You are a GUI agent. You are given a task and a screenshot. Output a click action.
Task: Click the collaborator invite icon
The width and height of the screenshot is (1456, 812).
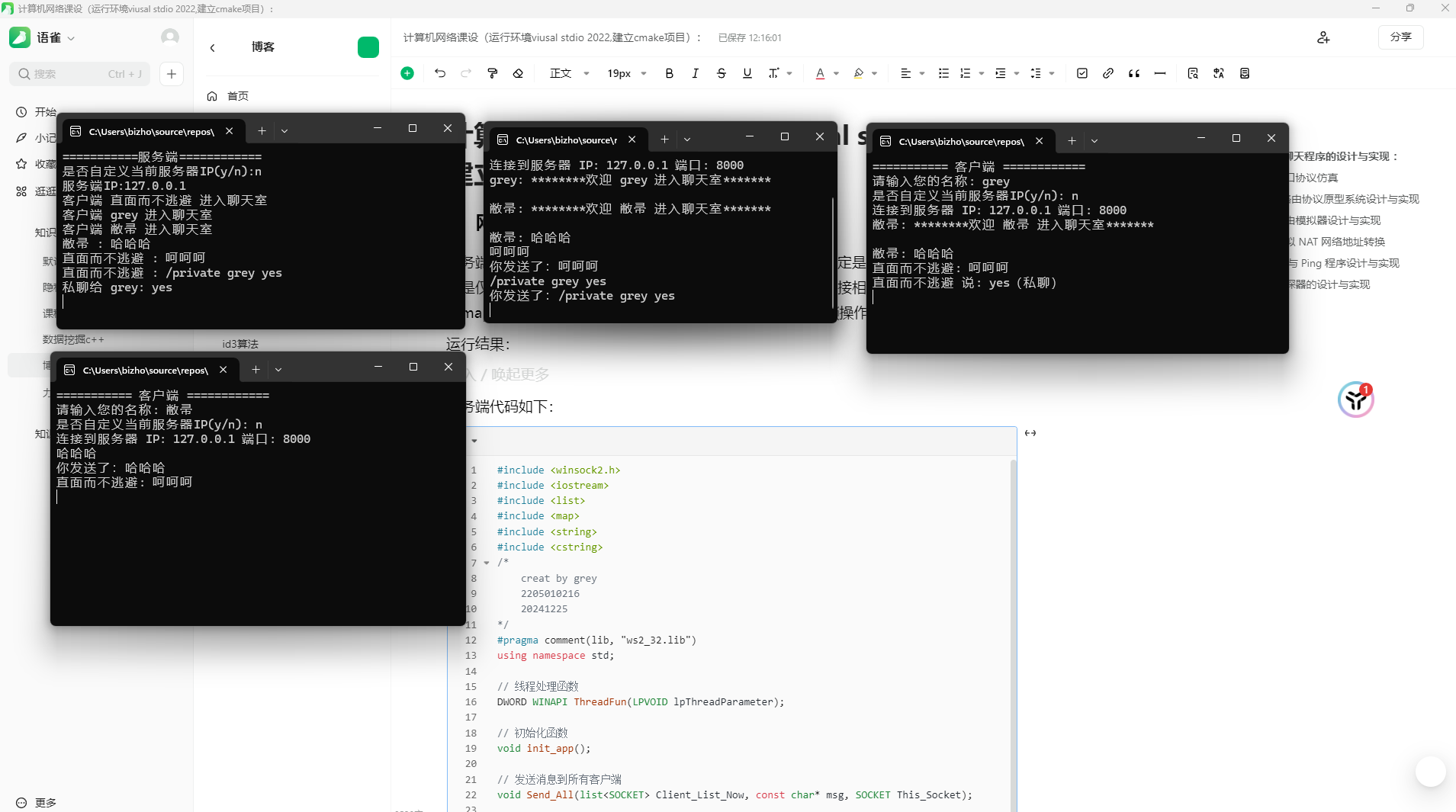(1324, 37)
